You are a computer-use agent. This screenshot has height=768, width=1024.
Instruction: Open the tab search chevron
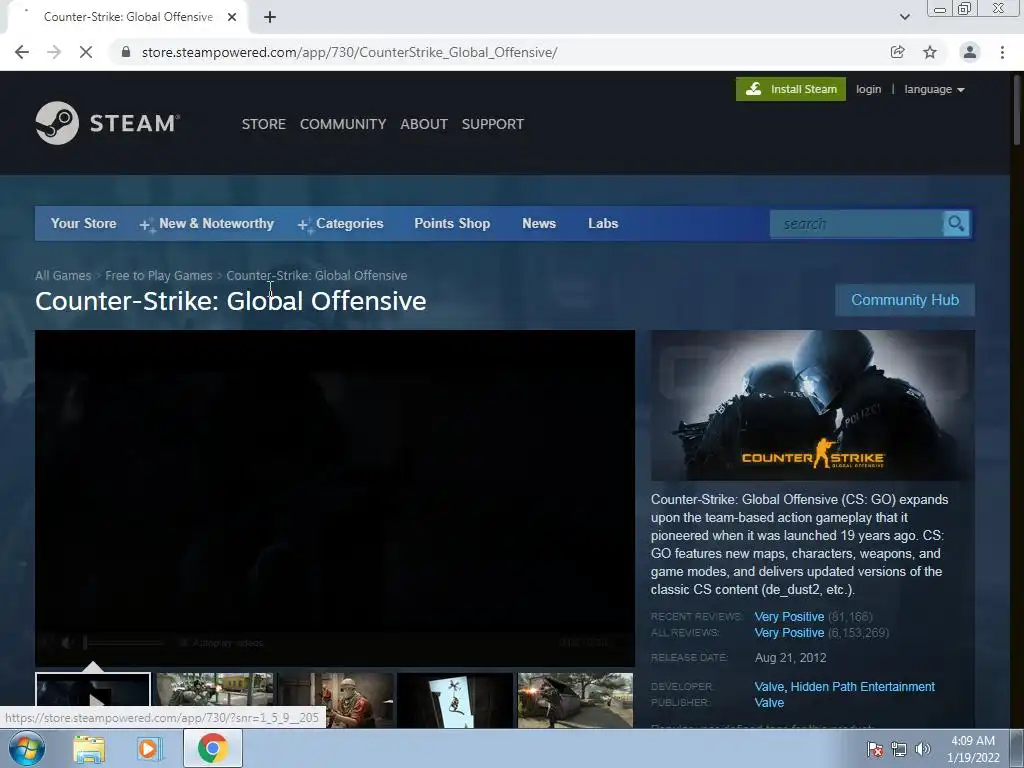[904, 17]
